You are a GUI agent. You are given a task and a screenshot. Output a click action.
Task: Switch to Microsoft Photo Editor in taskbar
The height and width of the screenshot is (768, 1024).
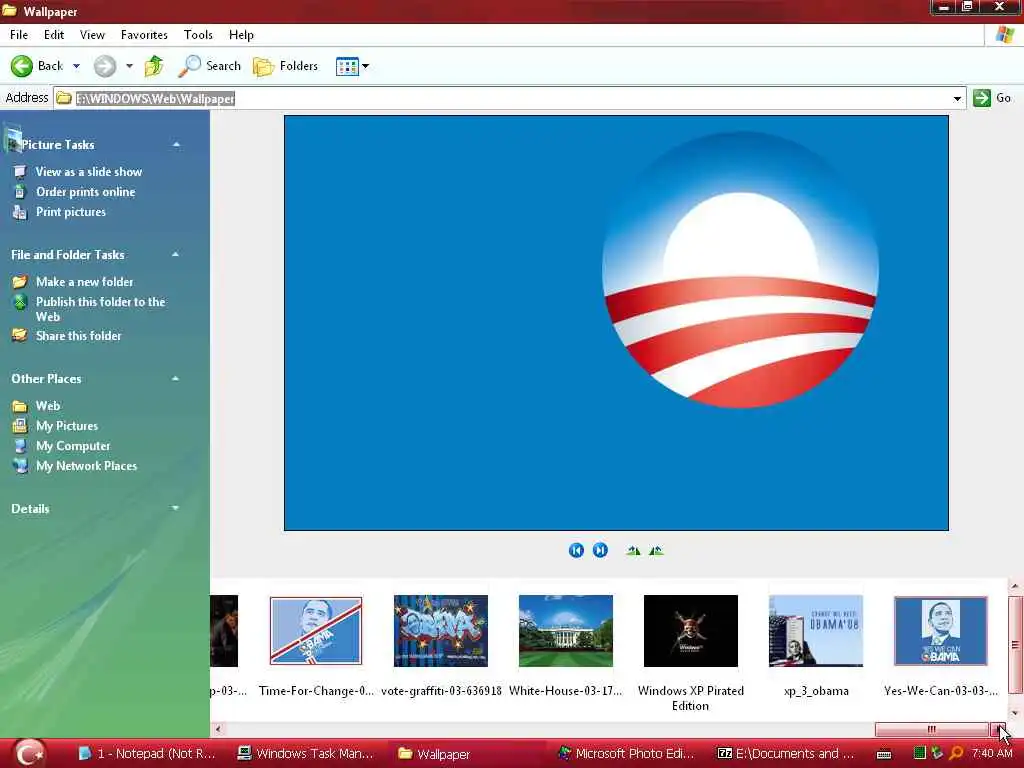(x=625, y=754)
